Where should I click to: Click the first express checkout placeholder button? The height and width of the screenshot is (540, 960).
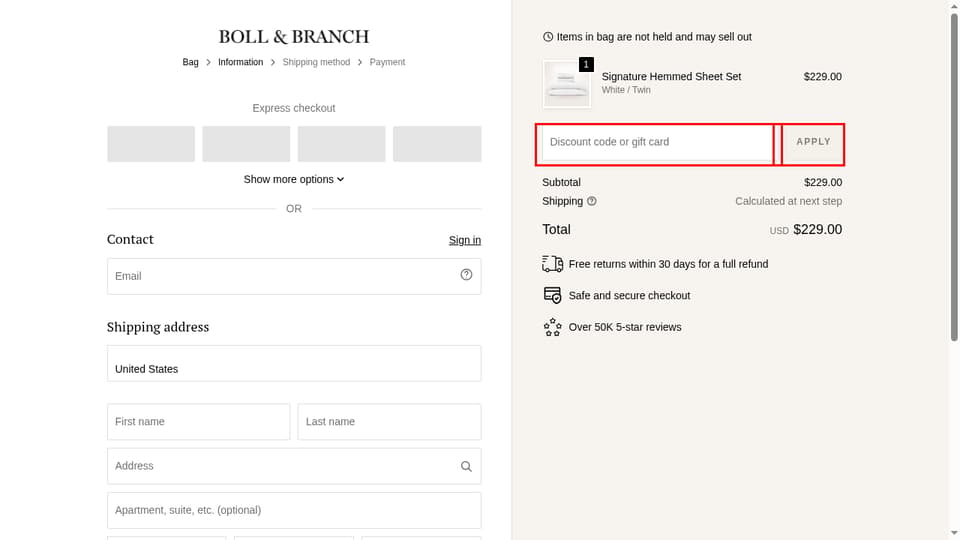click(151, 144)
